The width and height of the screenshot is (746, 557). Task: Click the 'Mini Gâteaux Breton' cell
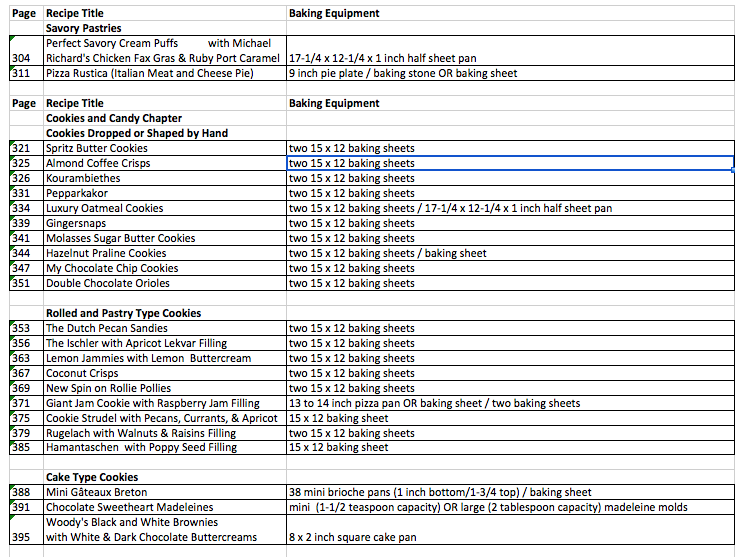point(165,492)
